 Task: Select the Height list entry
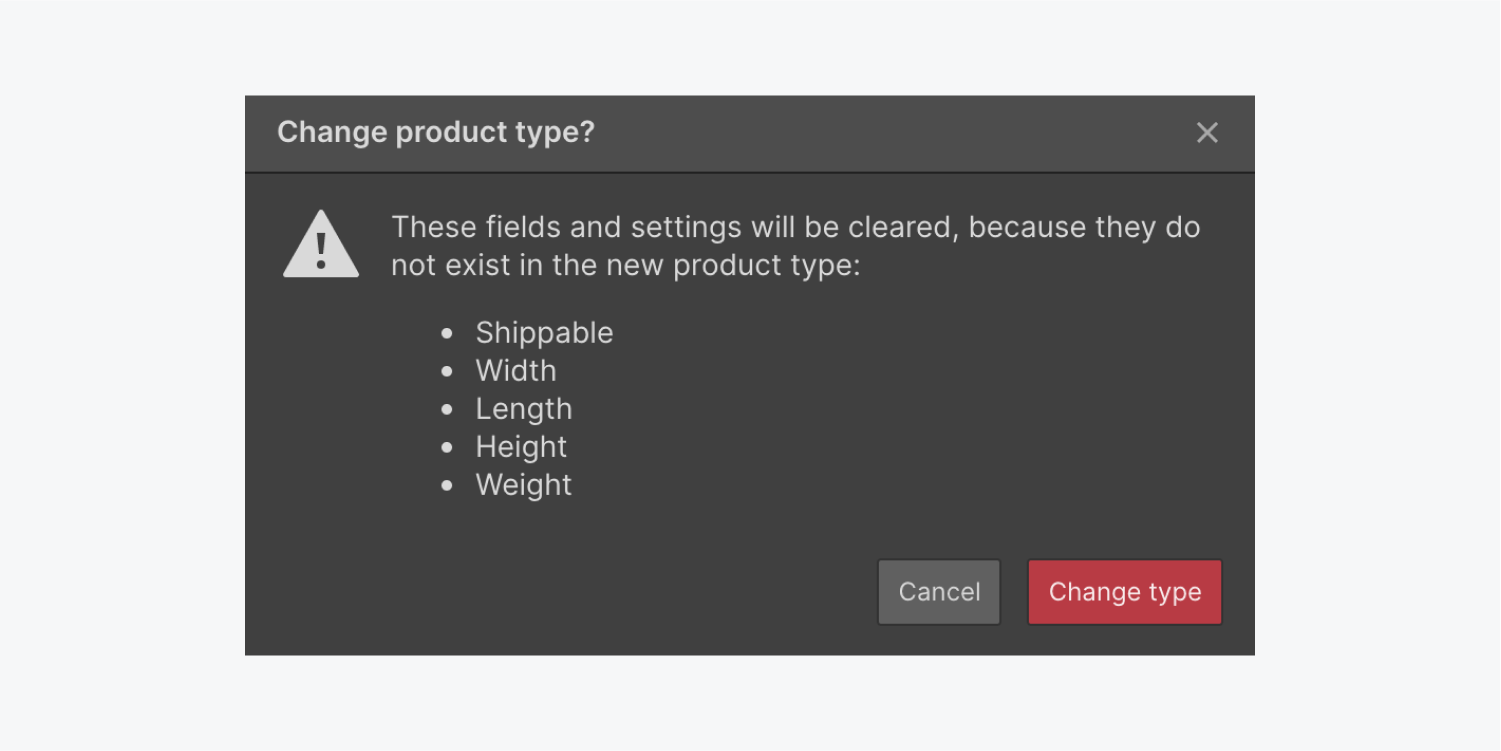tap(521, 447)
